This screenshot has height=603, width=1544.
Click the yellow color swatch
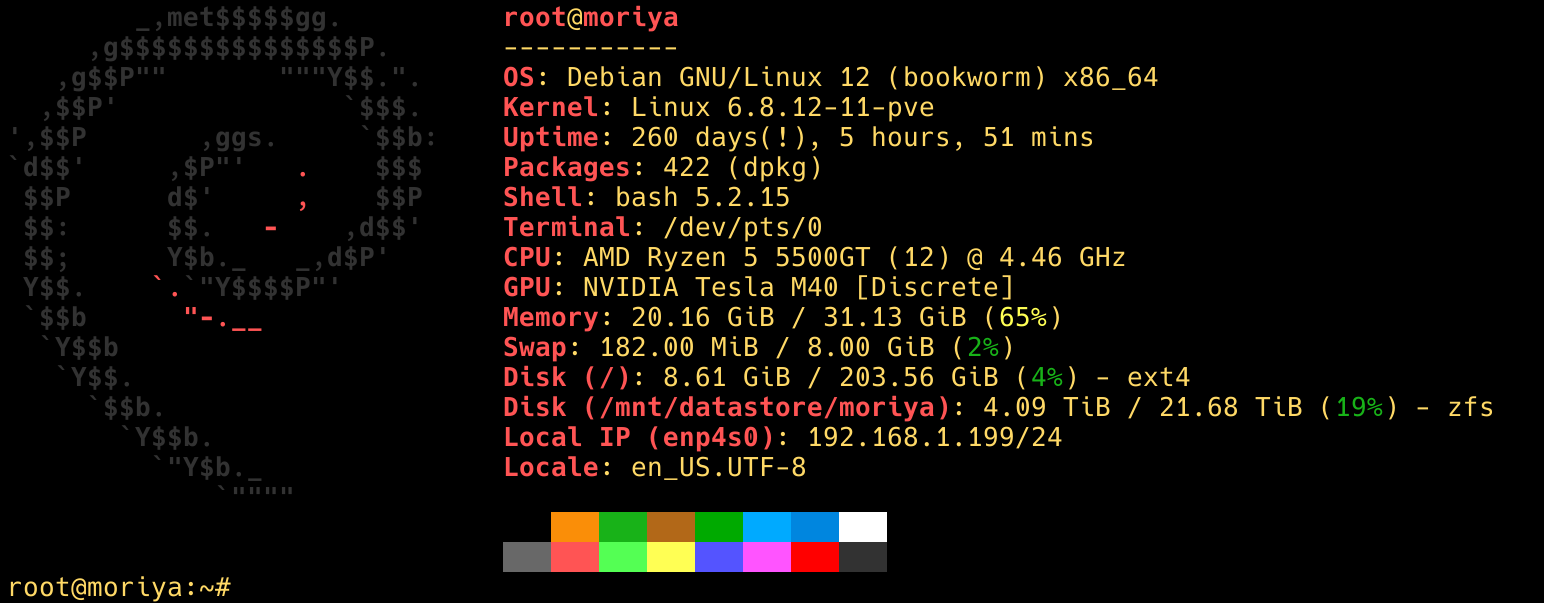click(x=671, y=557)
